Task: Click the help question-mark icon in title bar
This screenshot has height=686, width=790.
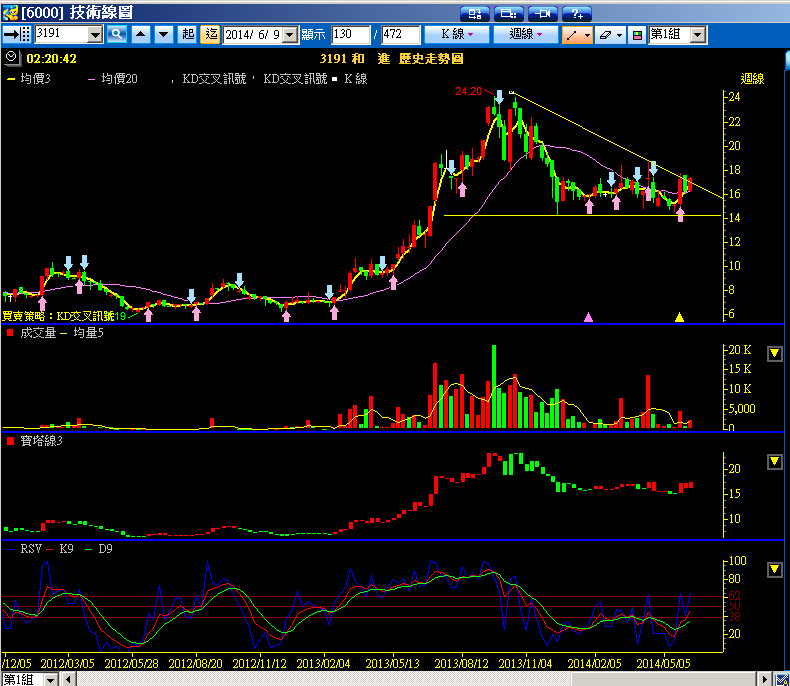Action: click(x=576, y=14)
